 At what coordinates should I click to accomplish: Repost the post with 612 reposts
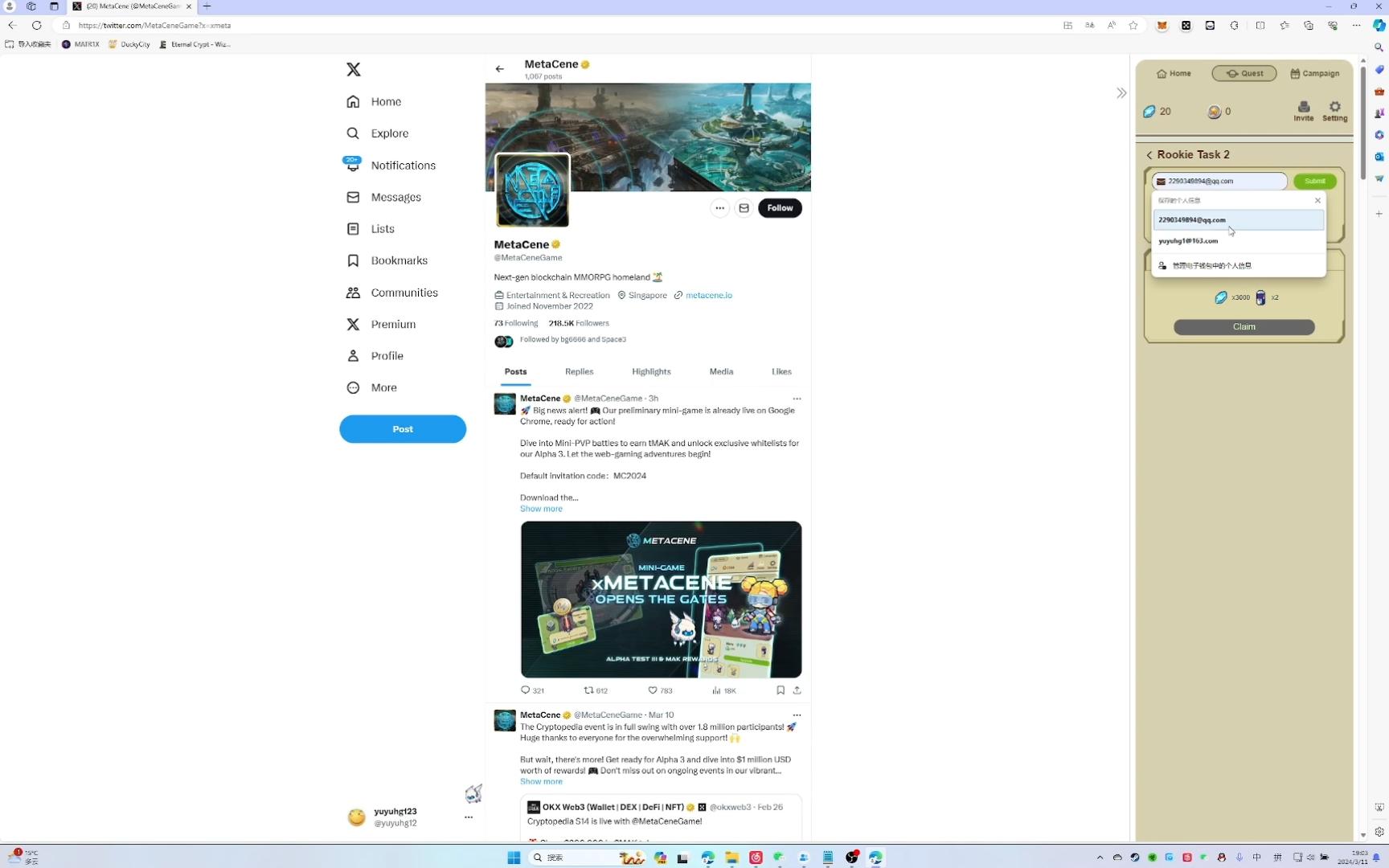596,690
